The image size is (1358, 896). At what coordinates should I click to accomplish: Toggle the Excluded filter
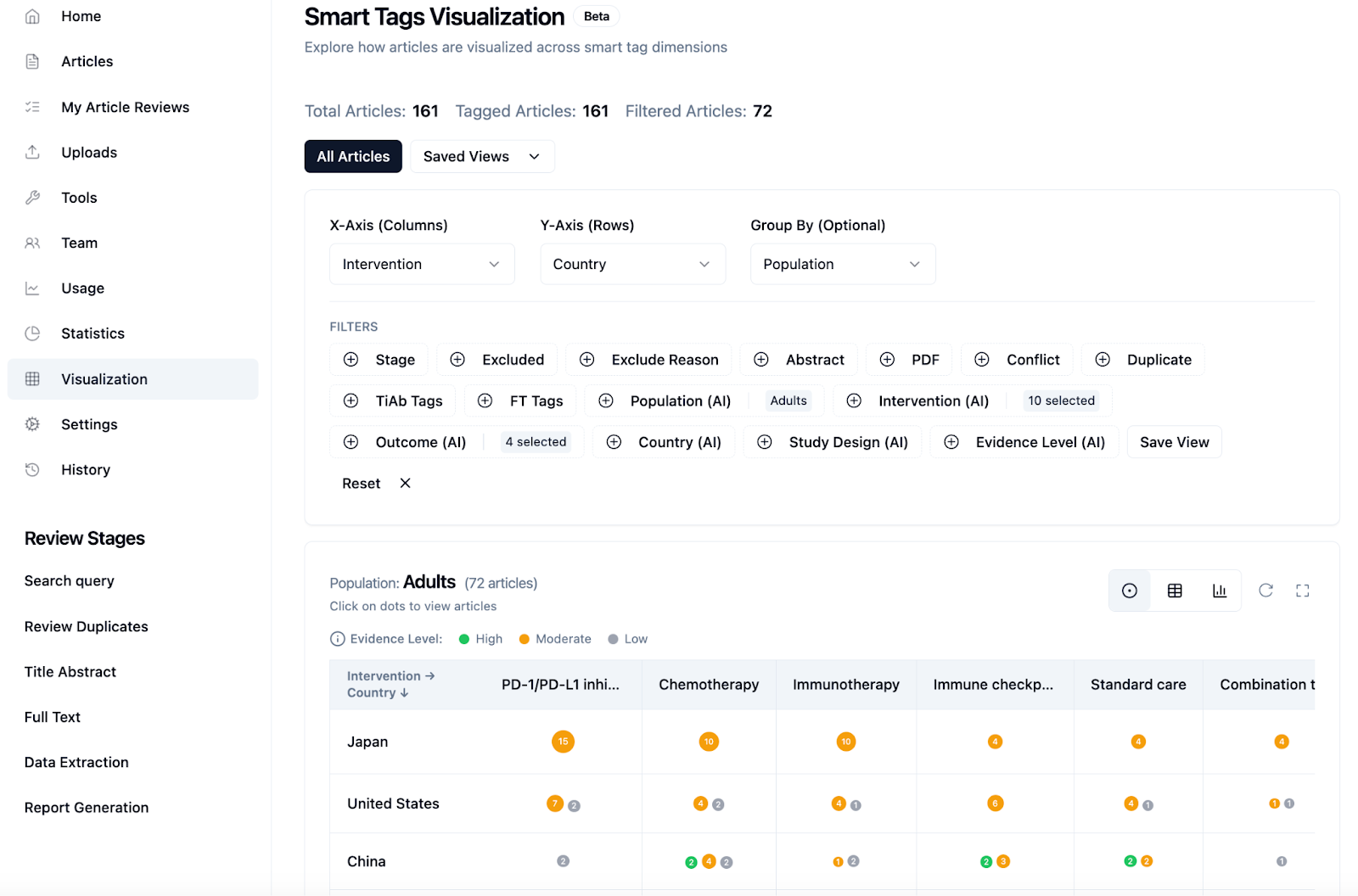click(x=497, y=360)
